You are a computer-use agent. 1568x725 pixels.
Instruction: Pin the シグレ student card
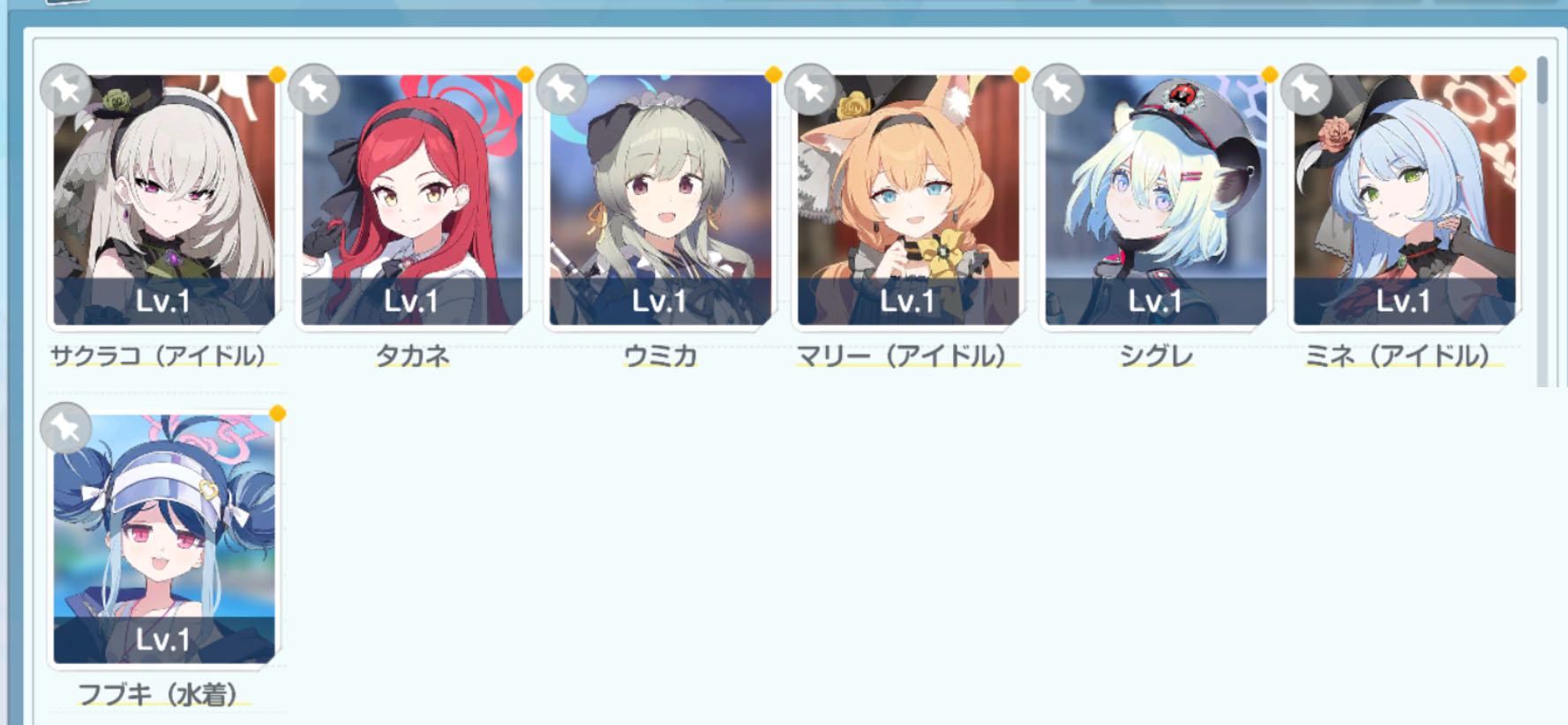tap(1058, 89)
